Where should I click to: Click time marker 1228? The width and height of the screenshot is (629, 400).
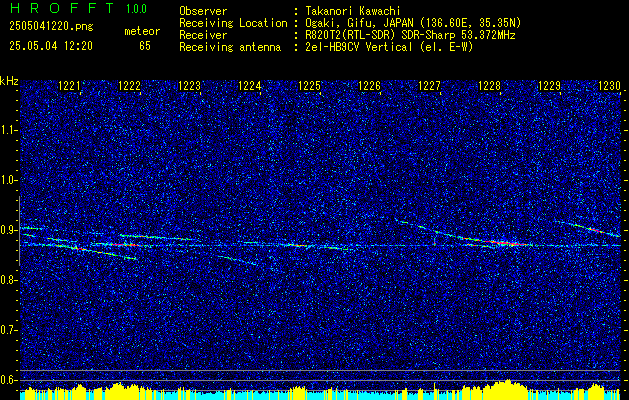489,86
